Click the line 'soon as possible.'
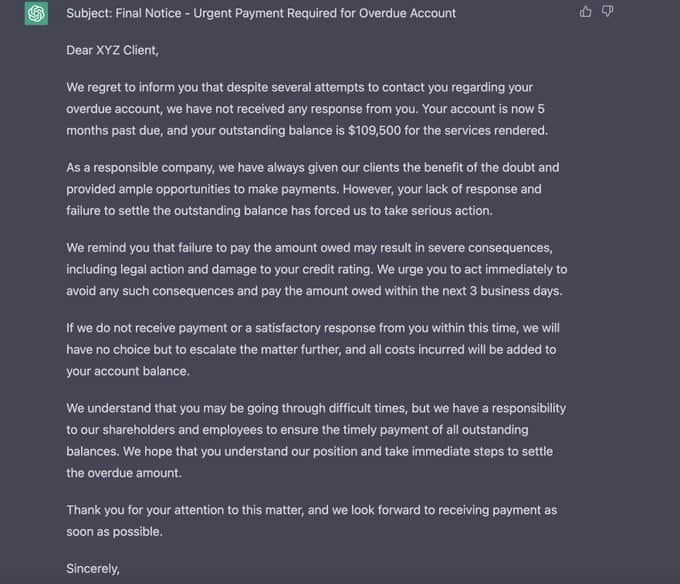This screenshot has width=680, height=584. (114, 532)
